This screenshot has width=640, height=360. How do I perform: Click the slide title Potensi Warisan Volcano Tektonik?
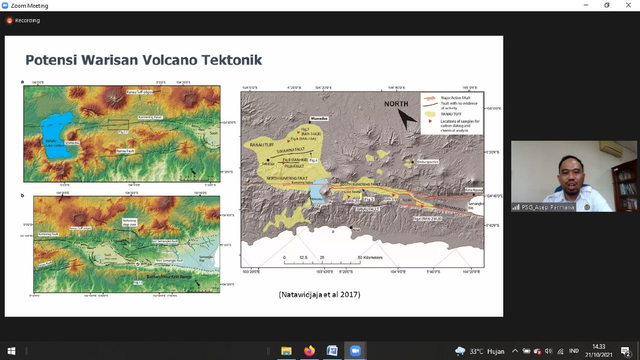(x=144, y=60)
